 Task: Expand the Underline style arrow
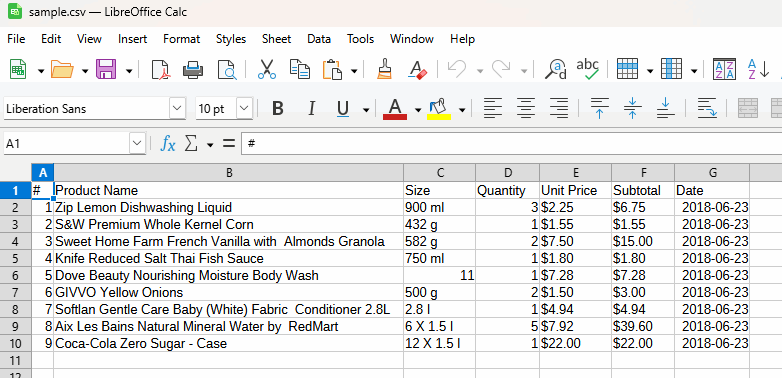pos(366,110)
